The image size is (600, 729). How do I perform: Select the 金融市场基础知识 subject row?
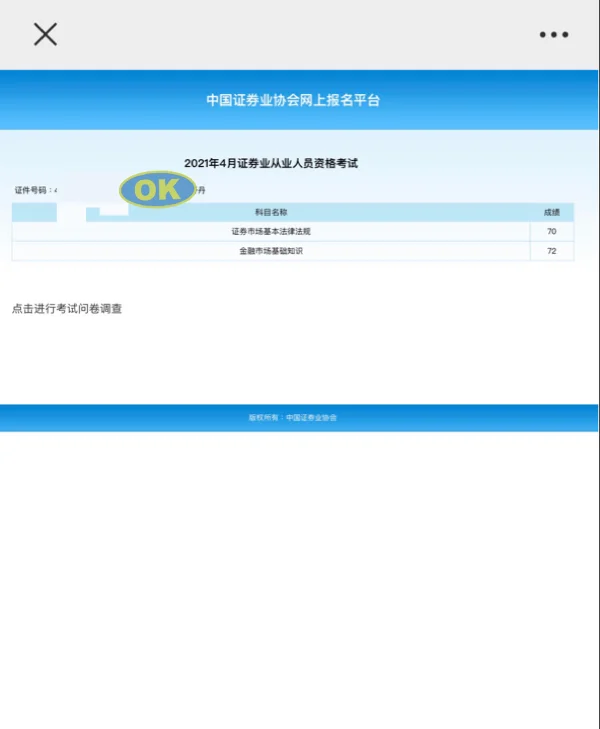pyautogui.click(x=293, y=251)
